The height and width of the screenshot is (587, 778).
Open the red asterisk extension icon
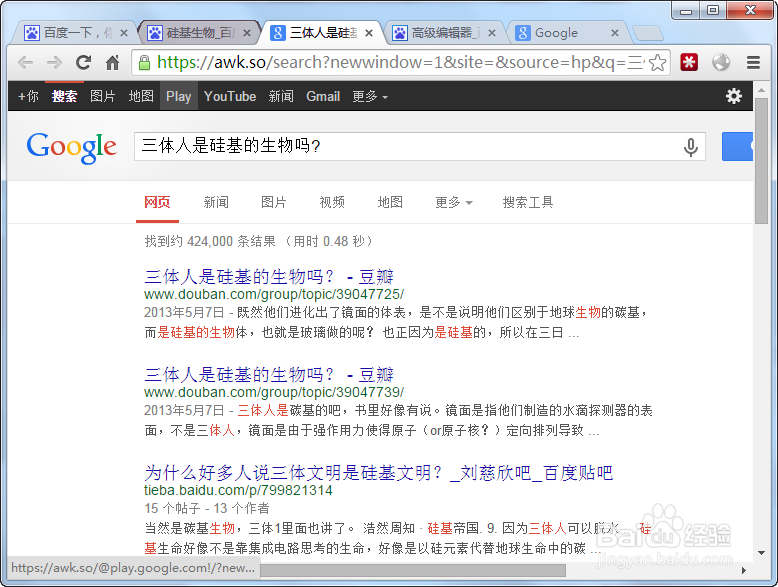(x=689, y=63)
